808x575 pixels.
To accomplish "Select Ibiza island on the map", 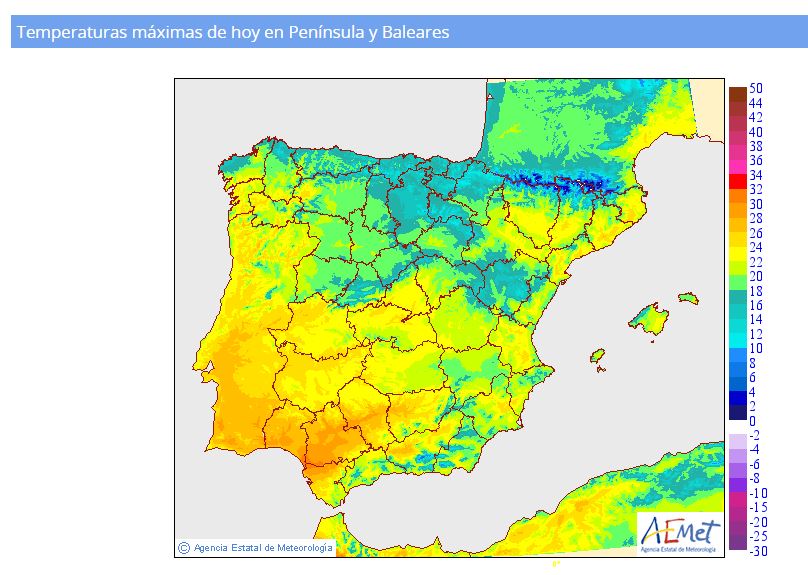I will (x=598, y=357).
